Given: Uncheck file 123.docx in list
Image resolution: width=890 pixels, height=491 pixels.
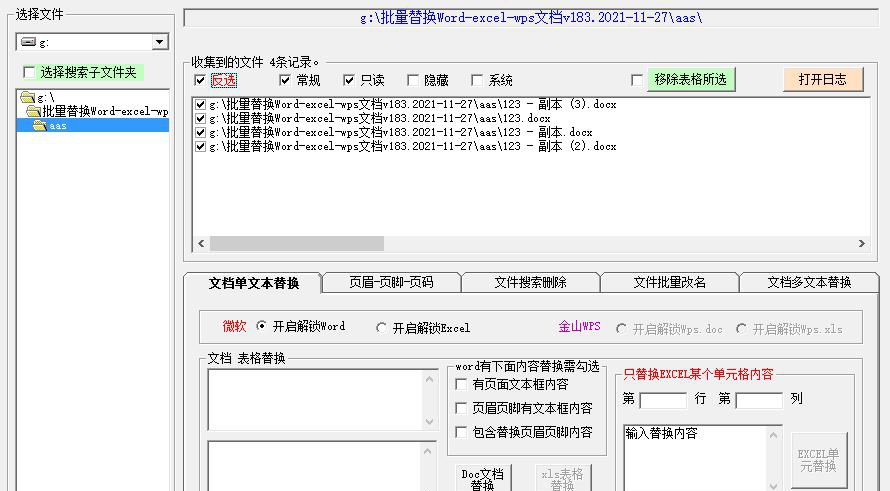Looking at the screenshot, I should 200,119.
